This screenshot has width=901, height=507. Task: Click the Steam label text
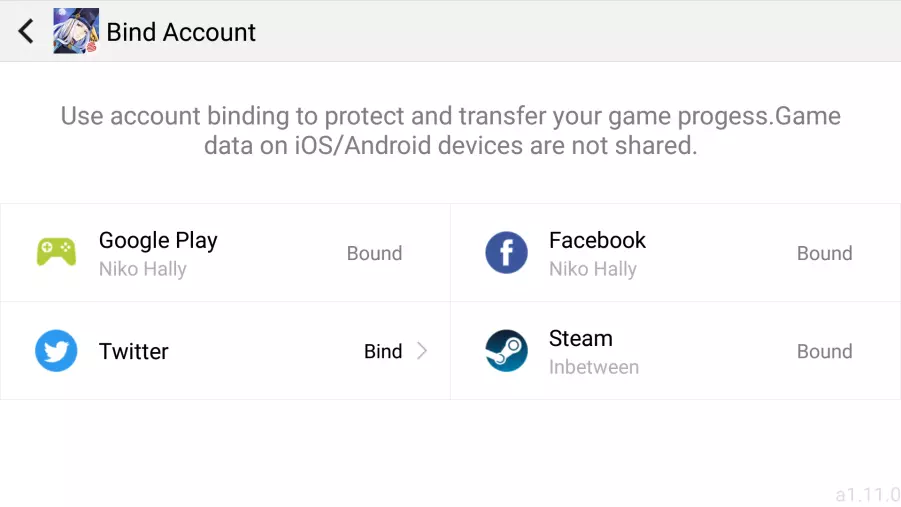[x=580, y=338]
